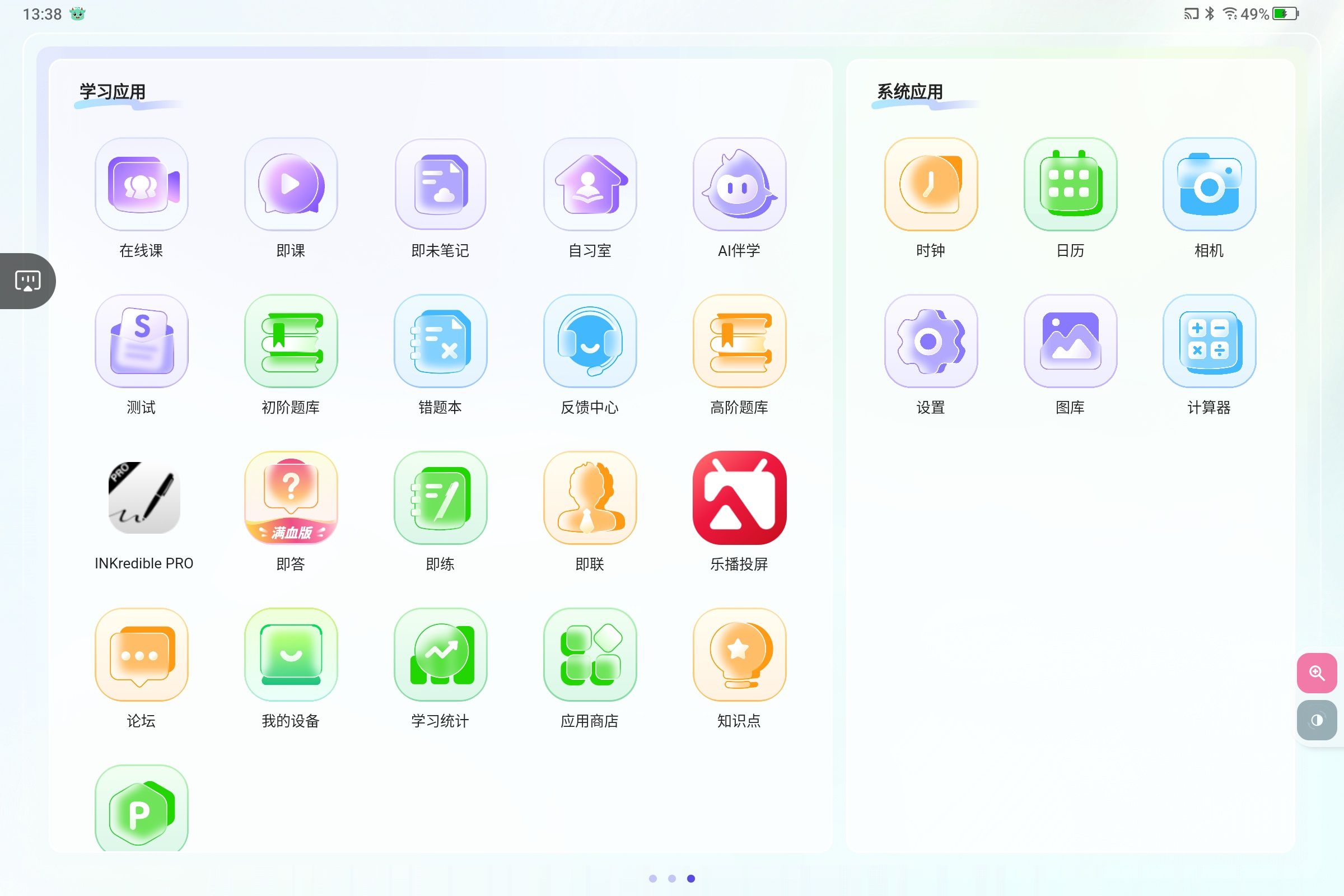Open the 自习室 study room app
Viewport: 1344px width, 896px height.
pos(590,184)
